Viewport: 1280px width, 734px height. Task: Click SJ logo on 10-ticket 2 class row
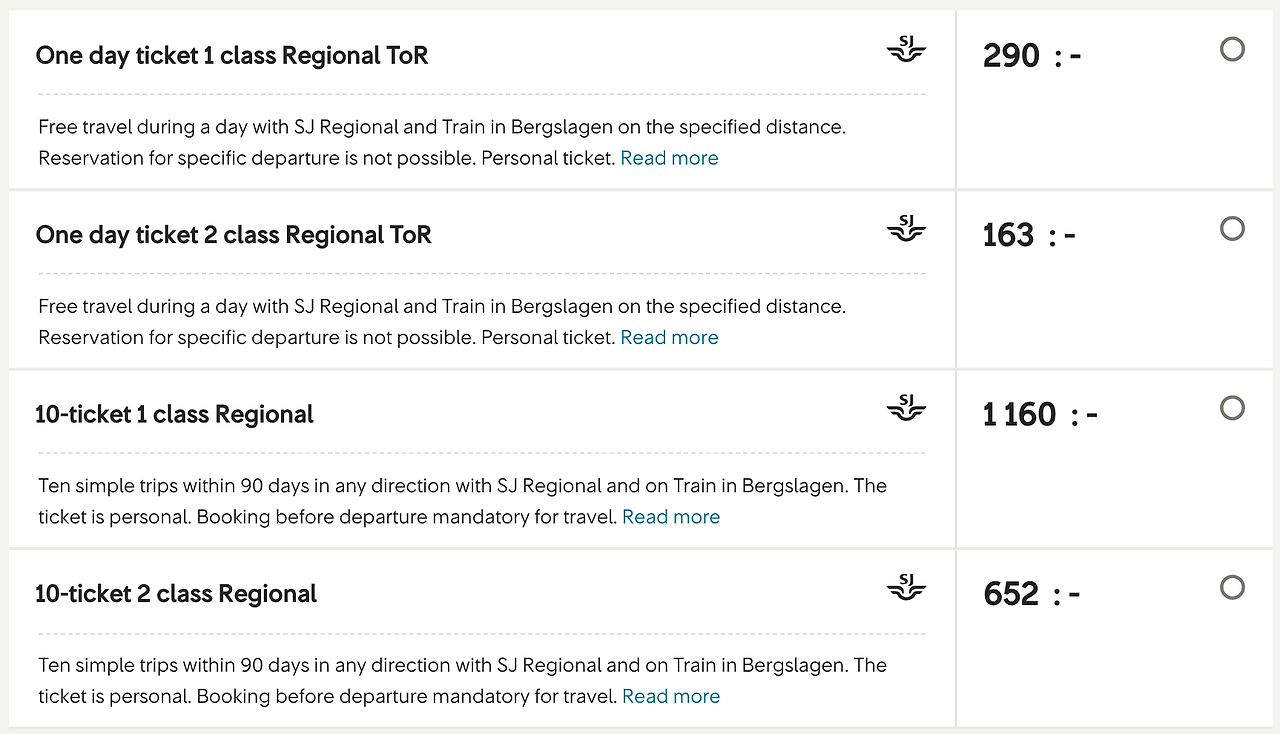(906, 587)
